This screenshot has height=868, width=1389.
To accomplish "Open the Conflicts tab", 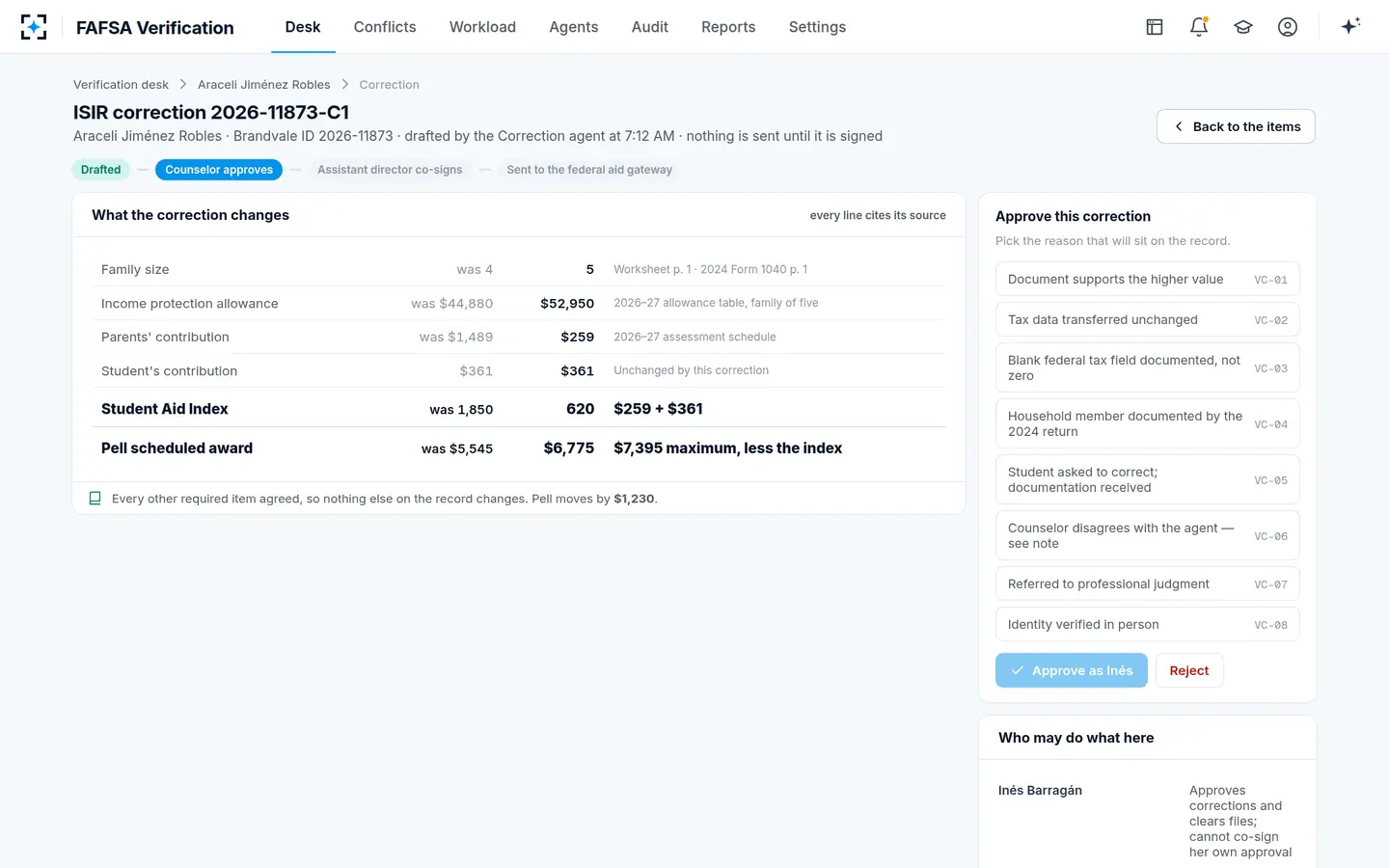I will 385,27.
